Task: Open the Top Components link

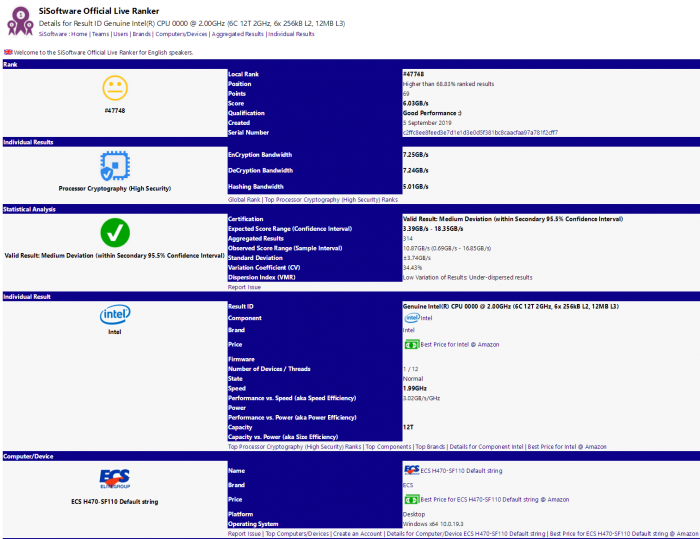Action: [388, 446]
